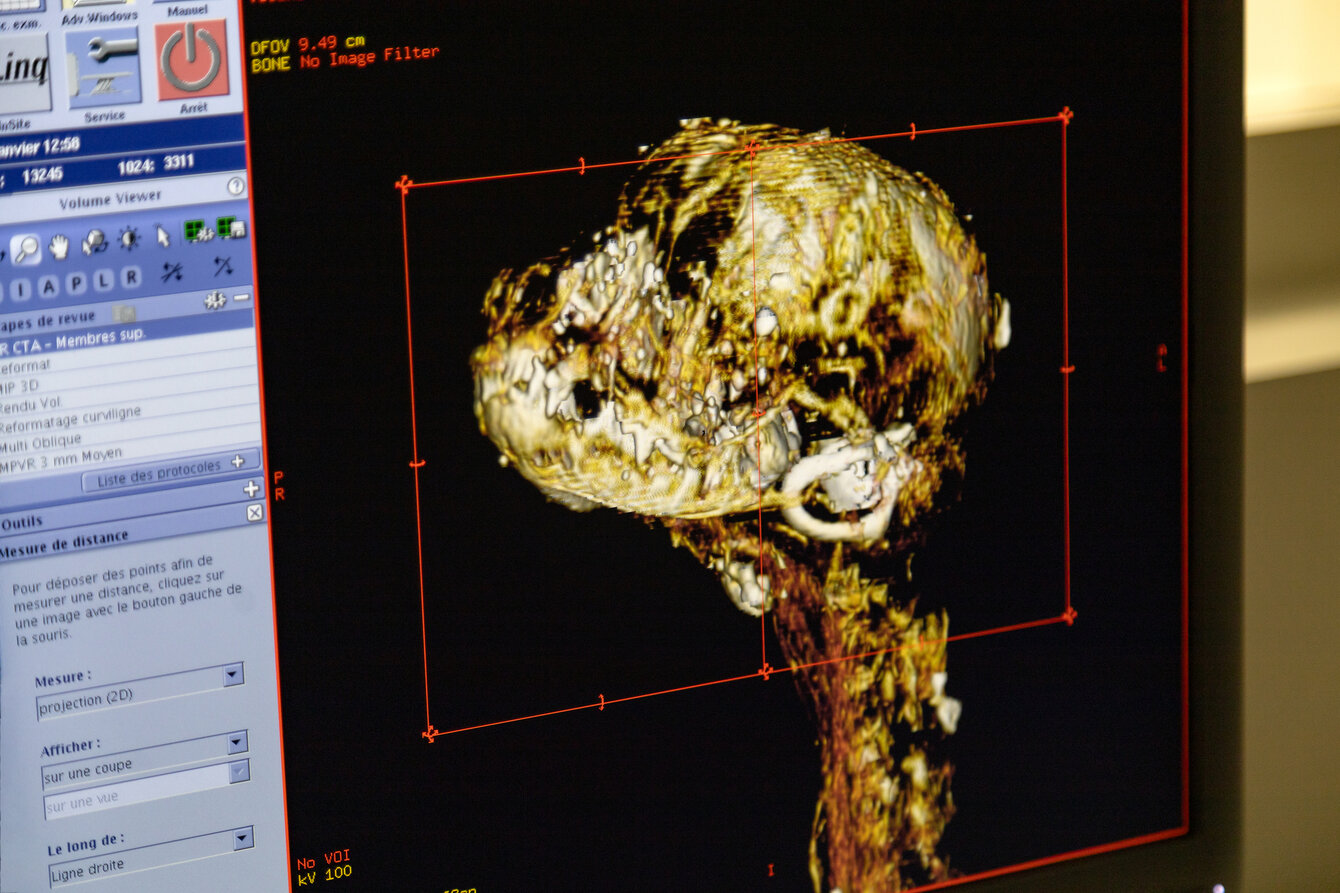Toggle the P posterior orientation button
Viewport: 1340px width, 893px height.
[x=76, y=284]
